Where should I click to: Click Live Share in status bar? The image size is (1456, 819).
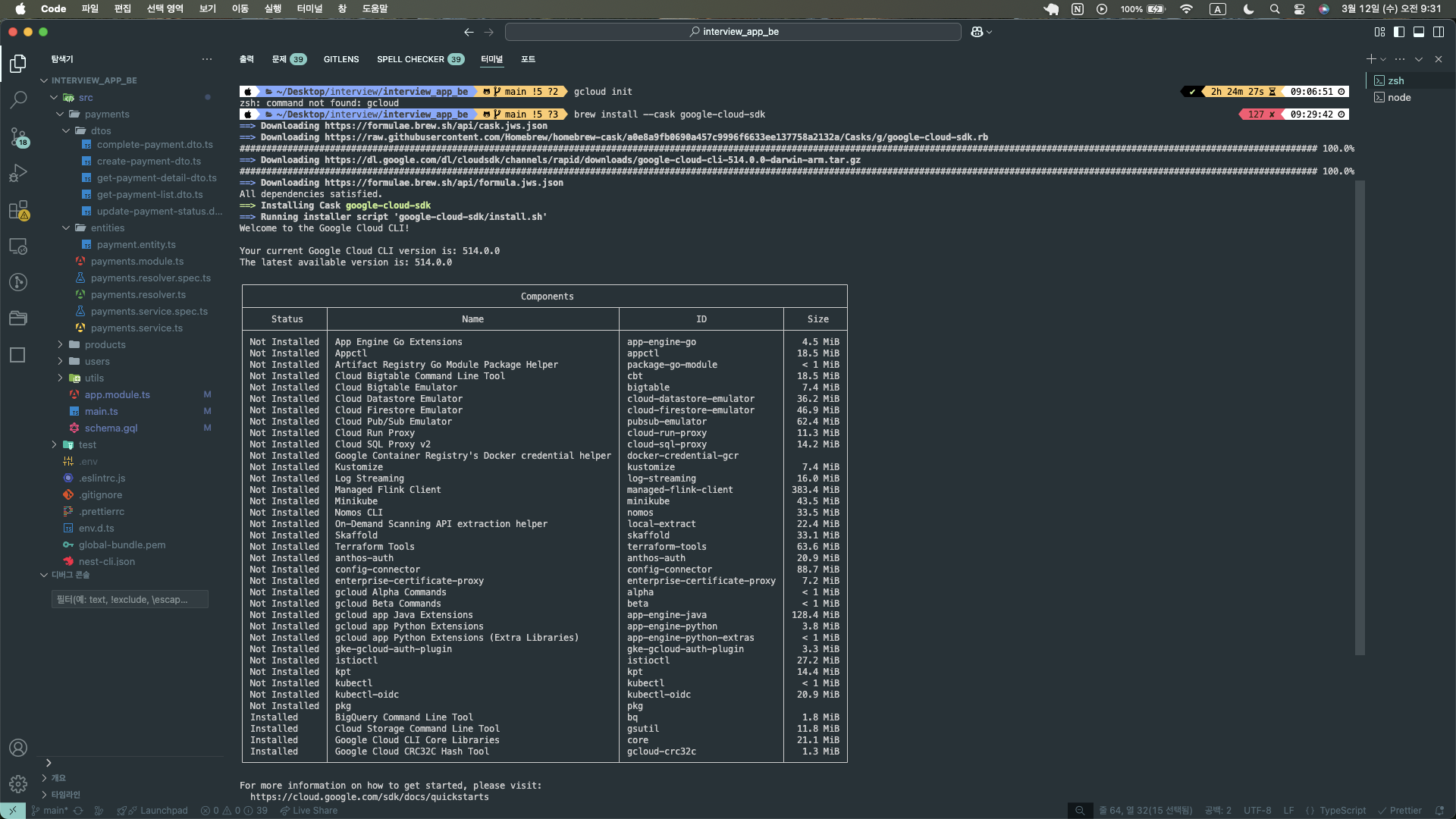point(309,811)
